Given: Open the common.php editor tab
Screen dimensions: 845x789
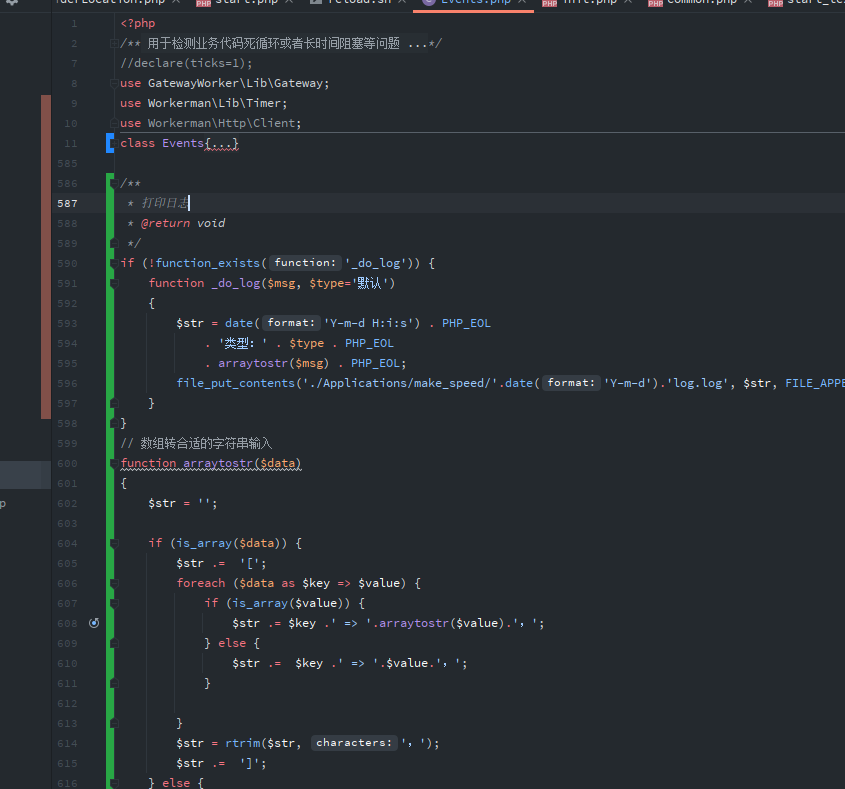Looking at the screenshot, I should click(701, 2).
